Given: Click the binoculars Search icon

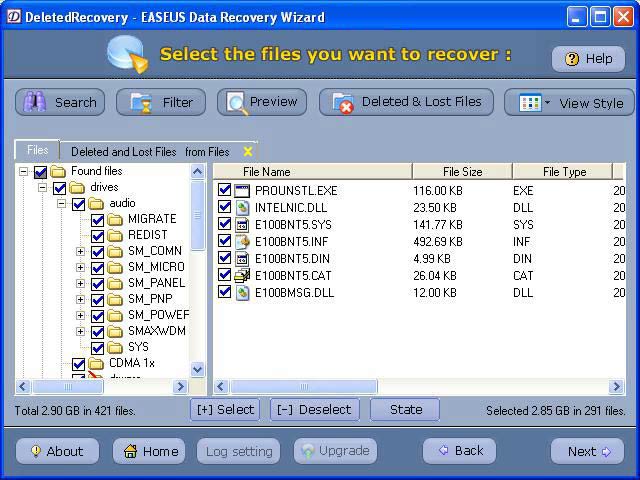Looking at the screenshot, I should coord(35,102).
